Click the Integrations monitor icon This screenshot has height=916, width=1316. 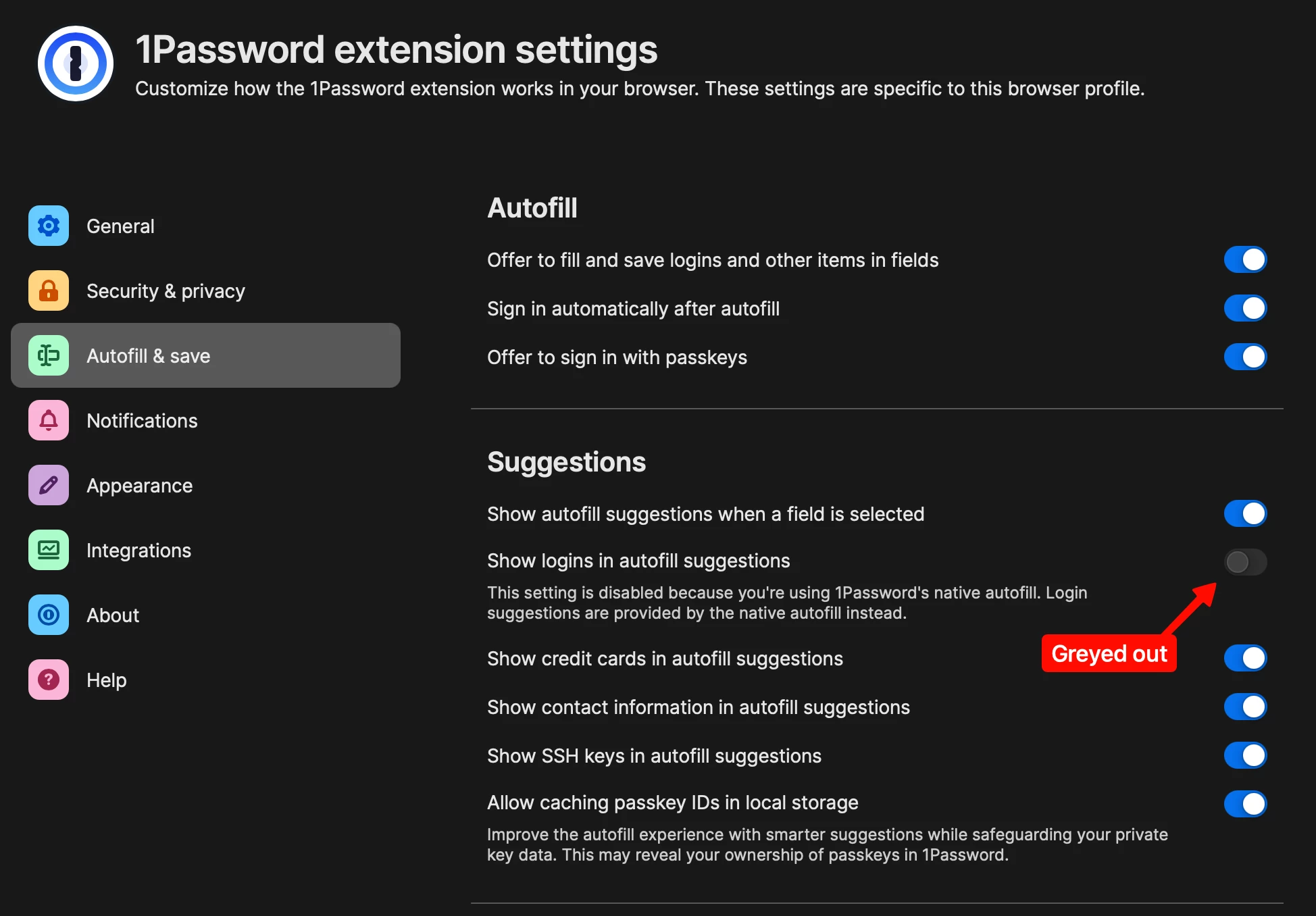coord(49,550)
